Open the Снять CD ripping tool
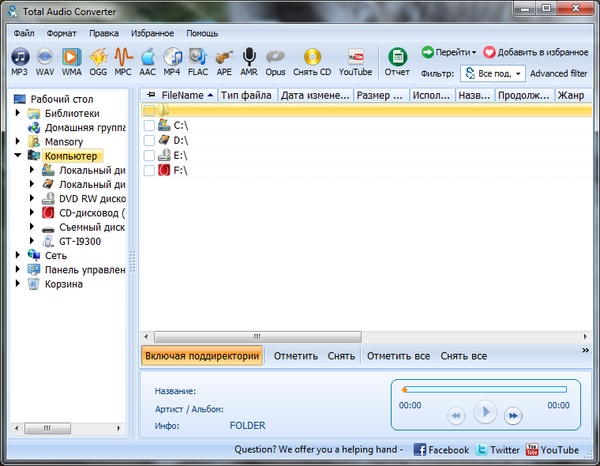The width and height of the screenshot is (600, 466). (312, 60)
